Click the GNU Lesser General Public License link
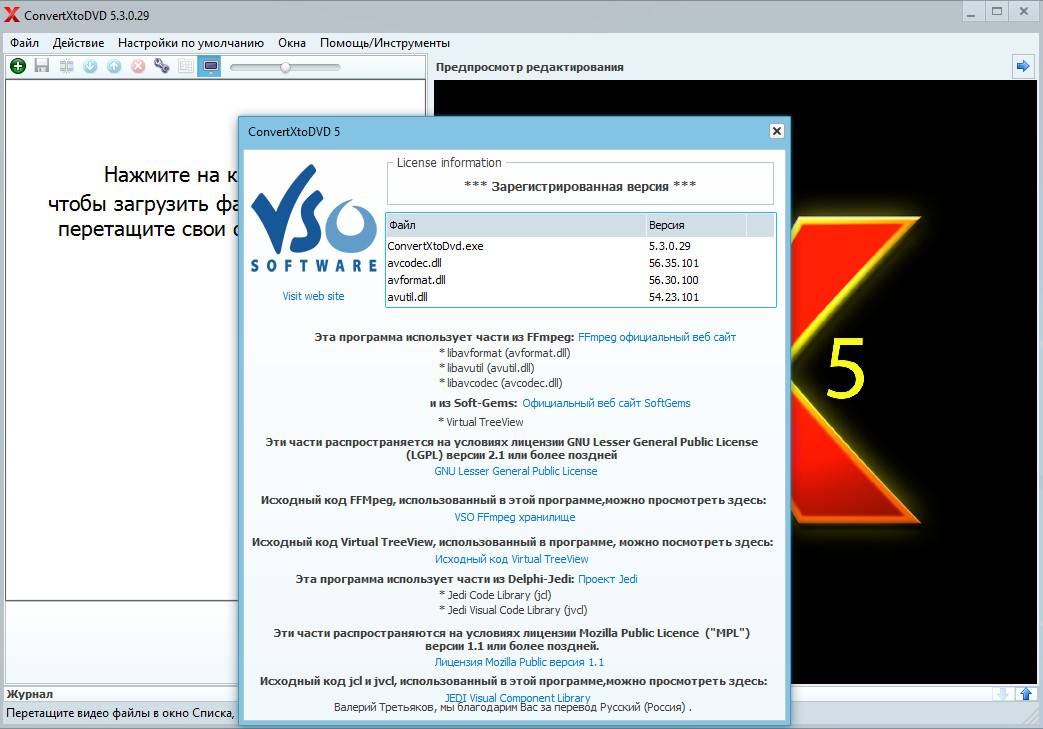 coord(516,471)
